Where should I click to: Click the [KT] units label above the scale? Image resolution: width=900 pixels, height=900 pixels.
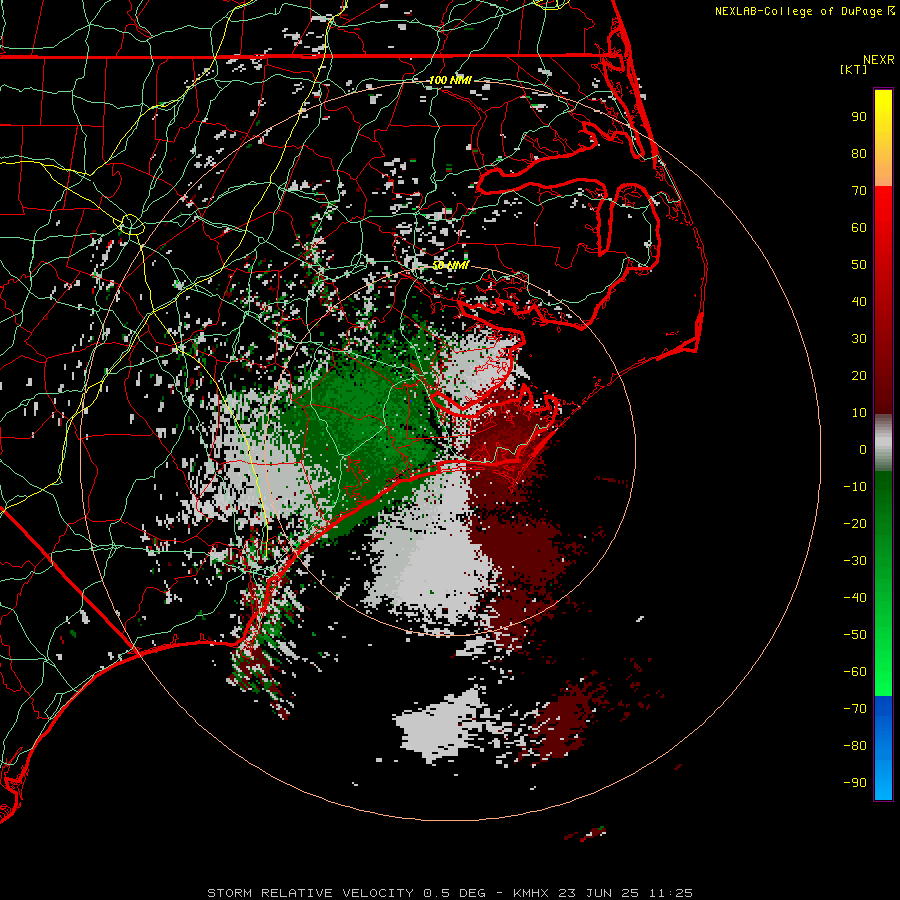tap(853, 70)
